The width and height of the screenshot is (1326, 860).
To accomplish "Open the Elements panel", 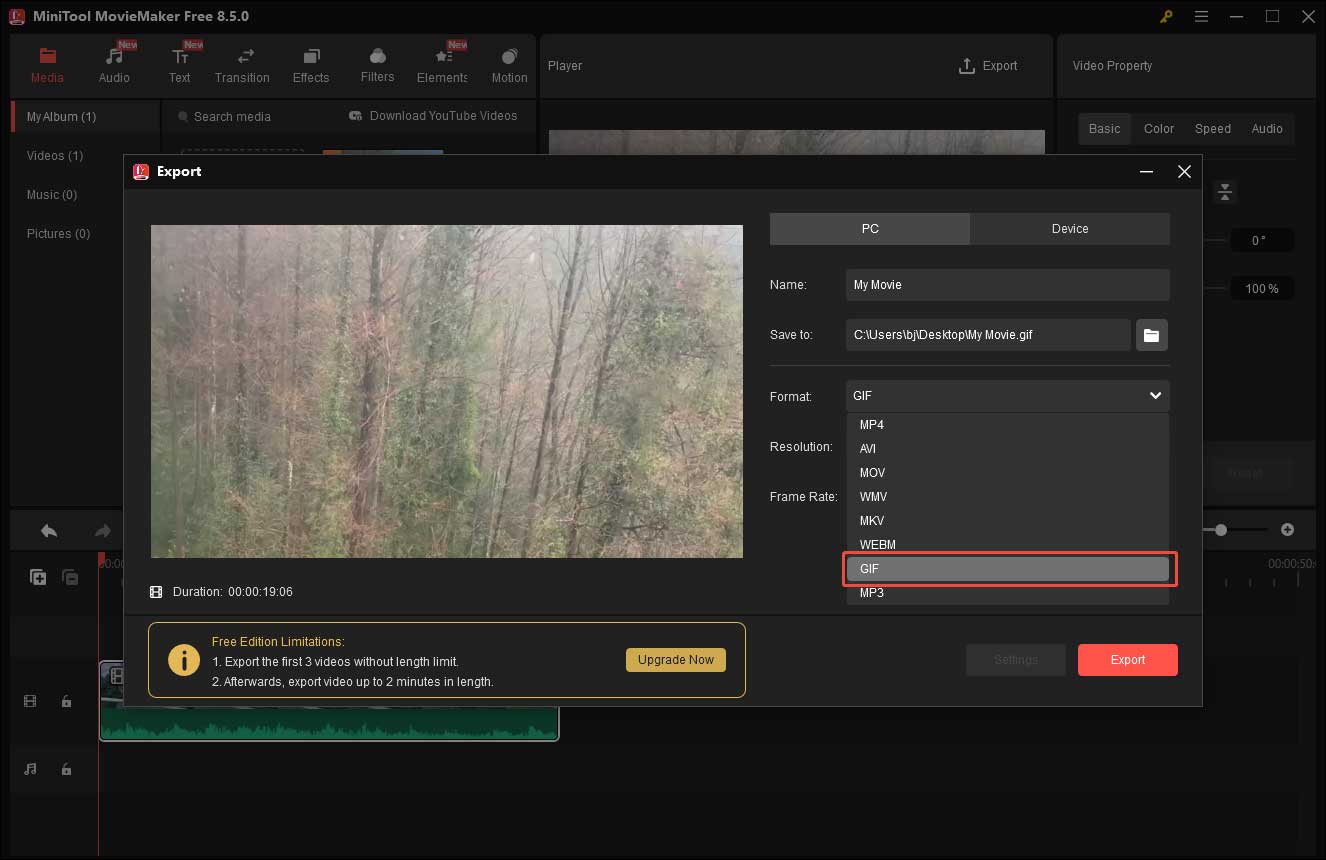I will (441, 63).
